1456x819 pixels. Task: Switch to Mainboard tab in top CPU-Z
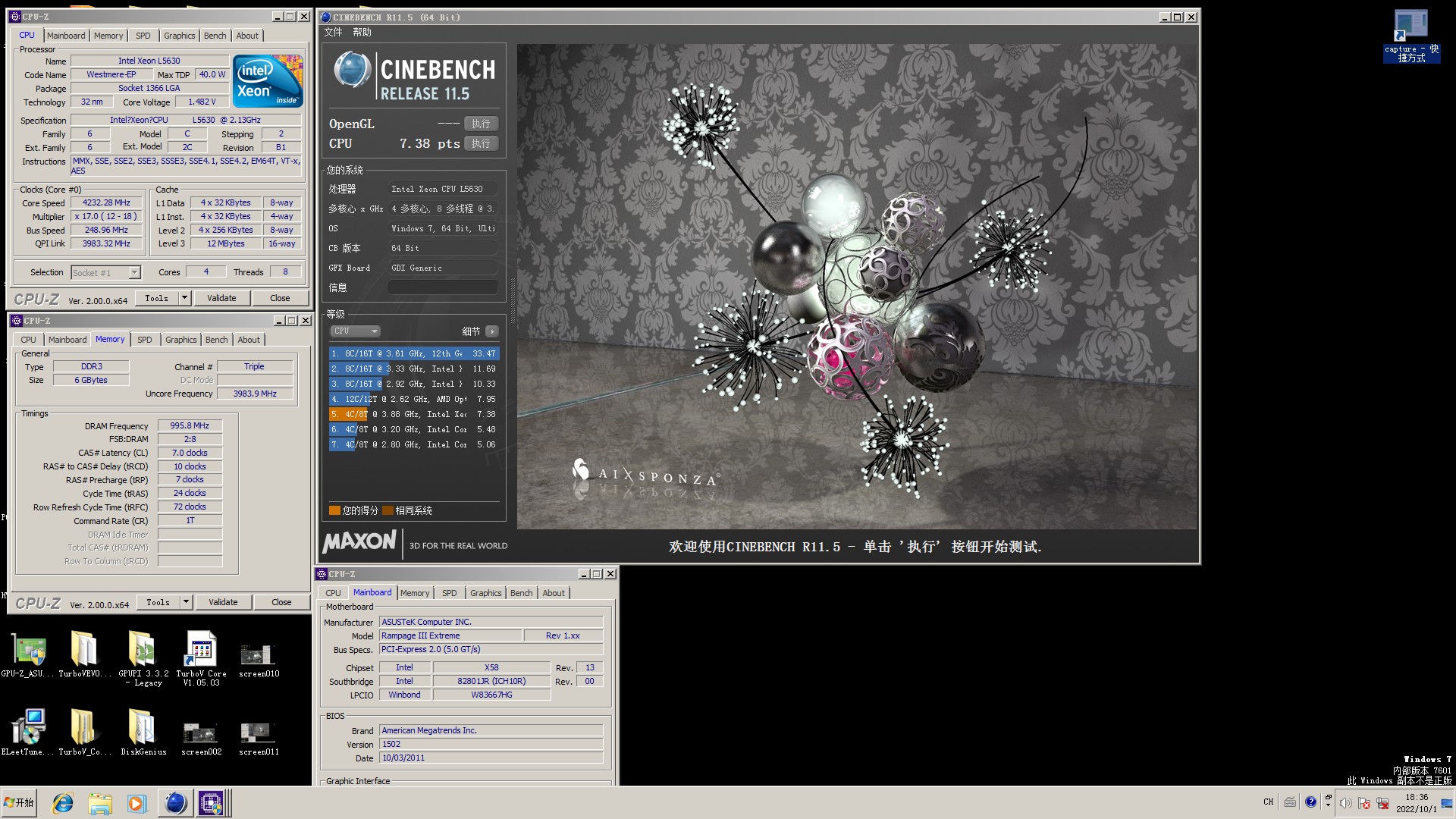(66, 36)
